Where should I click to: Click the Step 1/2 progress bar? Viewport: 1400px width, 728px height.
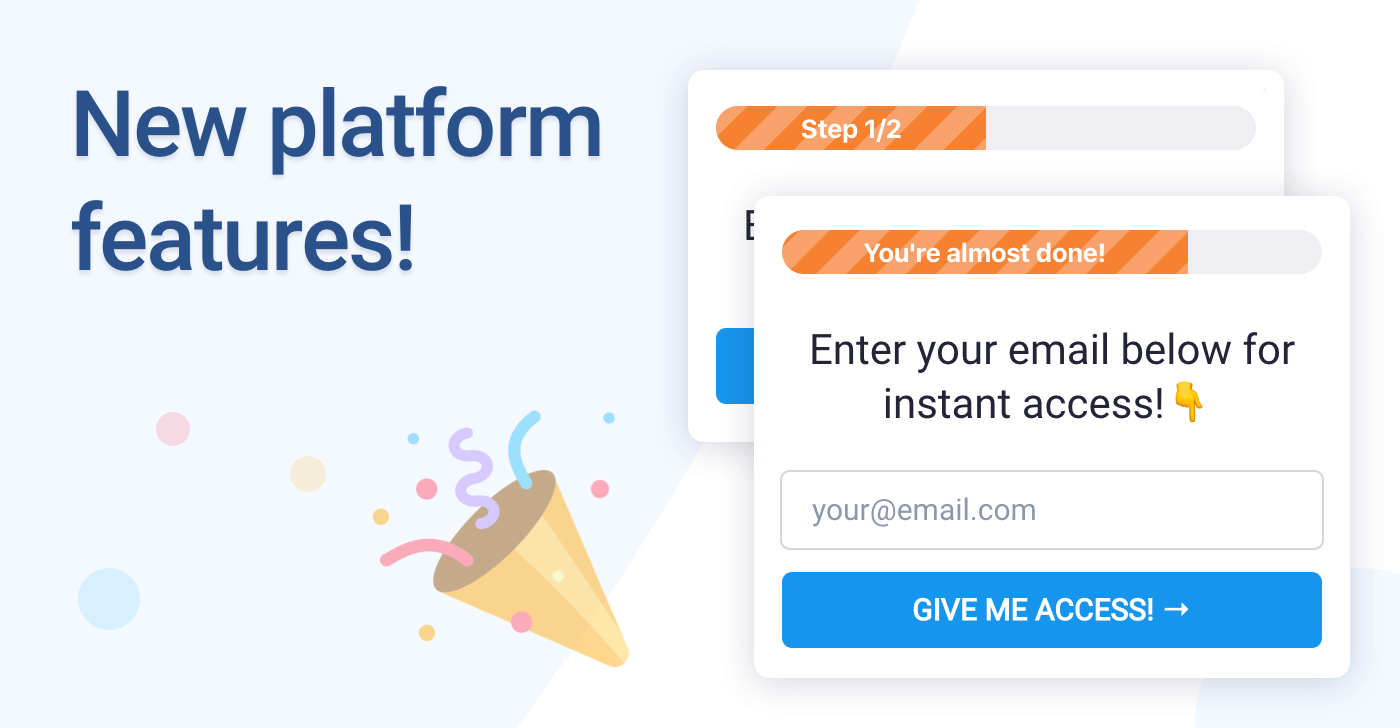986,128
